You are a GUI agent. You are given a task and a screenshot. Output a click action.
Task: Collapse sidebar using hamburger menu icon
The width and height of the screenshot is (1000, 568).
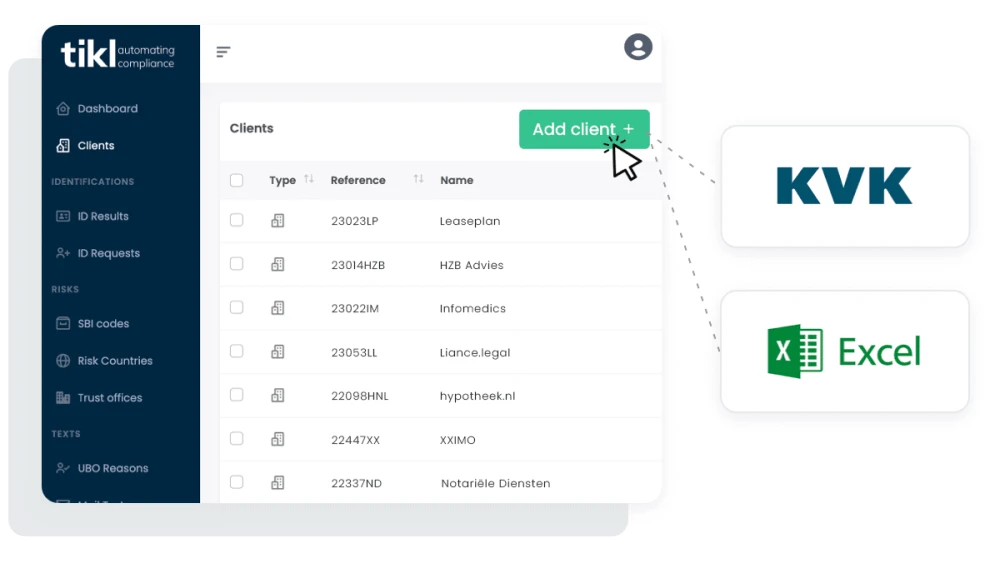coord(223,52)
